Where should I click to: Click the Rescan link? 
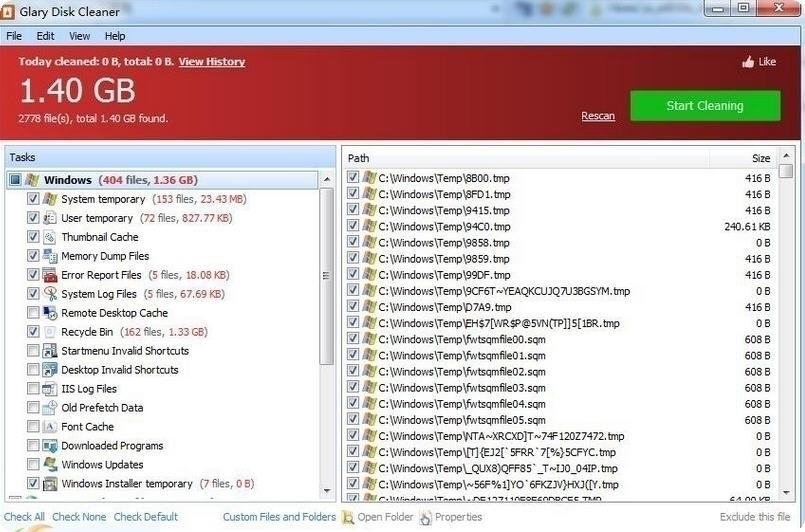pyautogui.click(x=598, y=116)
